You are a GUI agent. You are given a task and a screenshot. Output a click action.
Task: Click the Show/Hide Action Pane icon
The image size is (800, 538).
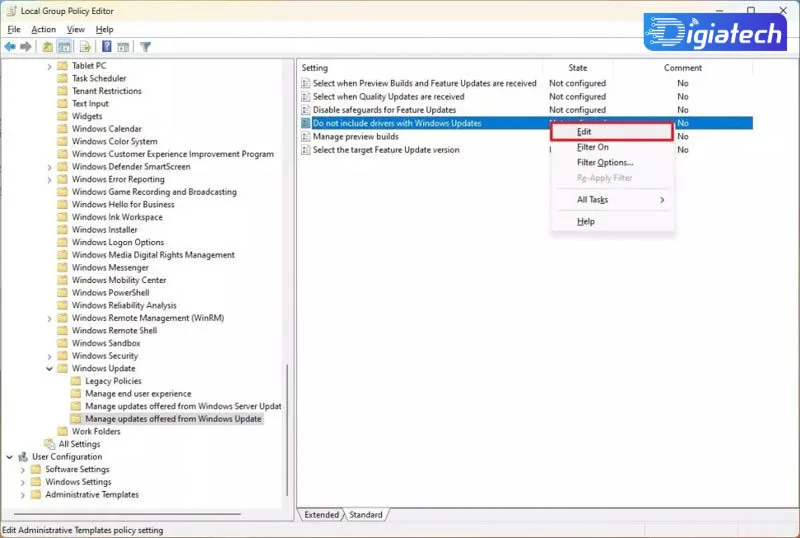tap(123, 47)
